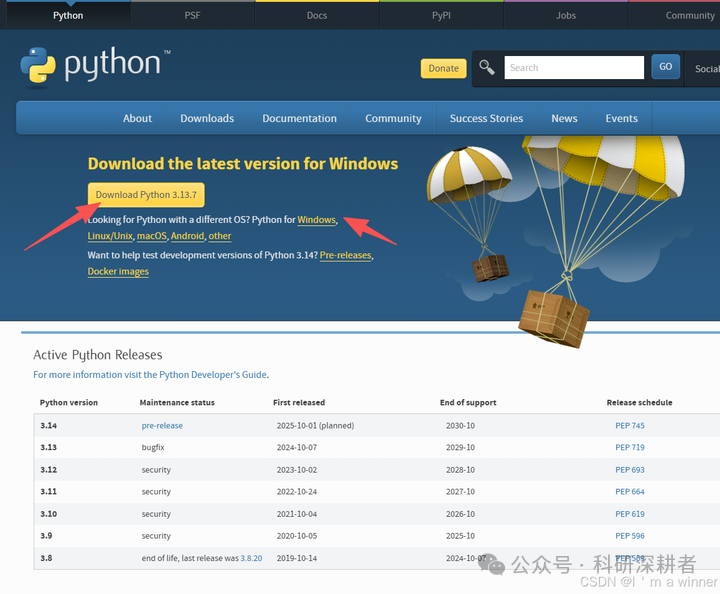Open PEP 664 release schedule link
Screen dimensions: 720x594
click(630, 492)
